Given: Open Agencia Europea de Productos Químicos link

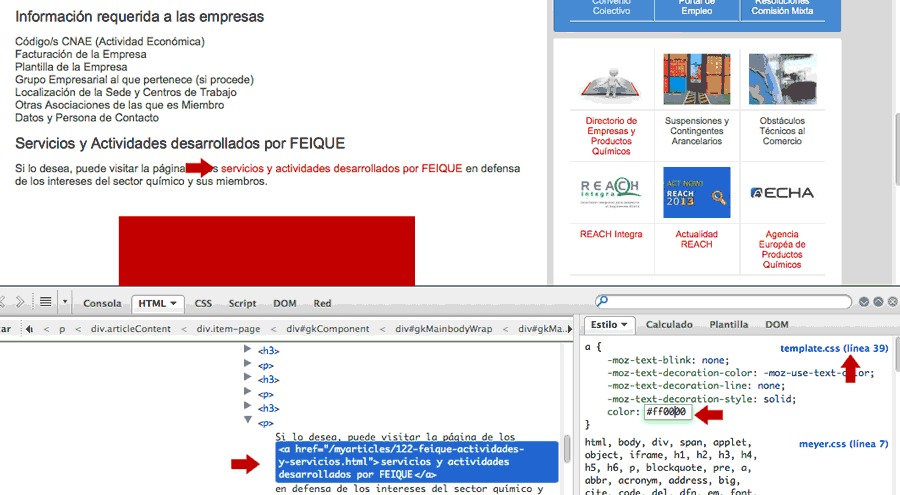Looking at the screenshot, I should tap(782, 249).
